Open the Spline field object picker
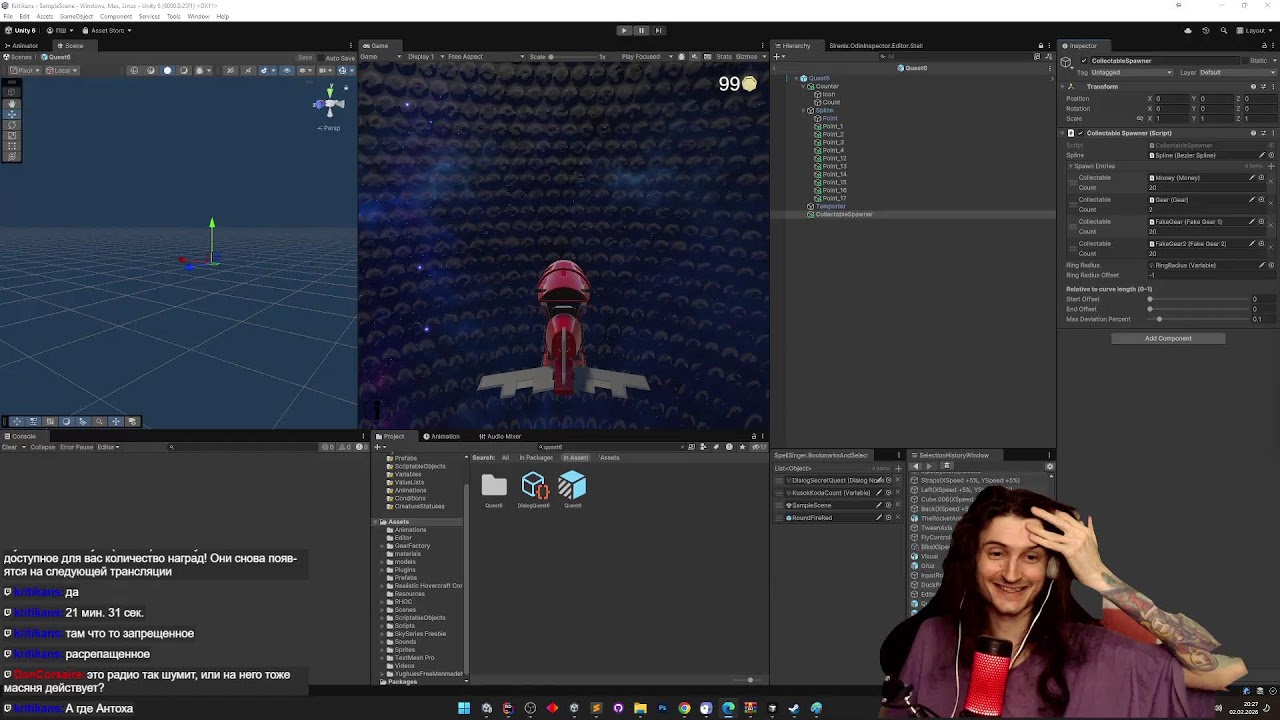Image resolution: width=1280 pixels, height=720 pixels. 1271,155
